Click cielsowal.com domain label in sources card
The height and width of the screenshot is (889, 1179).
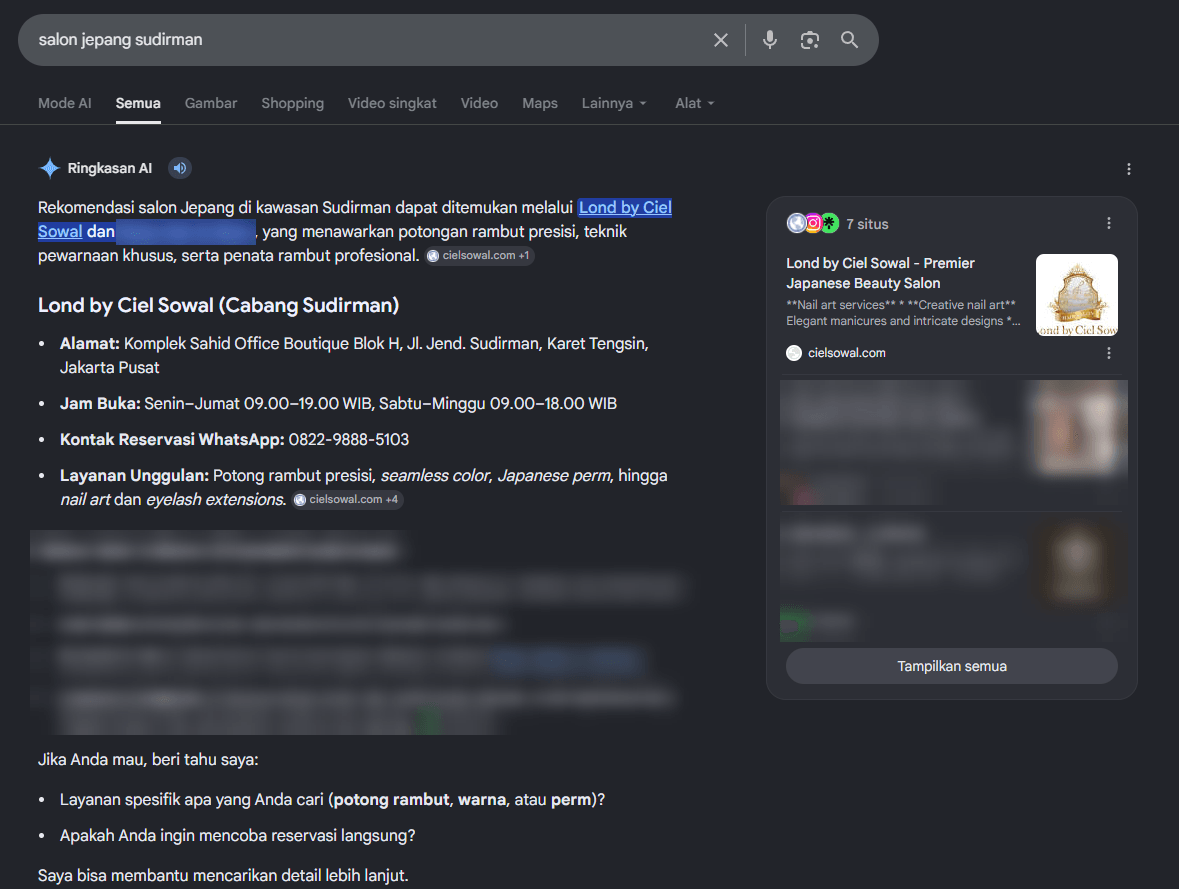tap(847, 353)
